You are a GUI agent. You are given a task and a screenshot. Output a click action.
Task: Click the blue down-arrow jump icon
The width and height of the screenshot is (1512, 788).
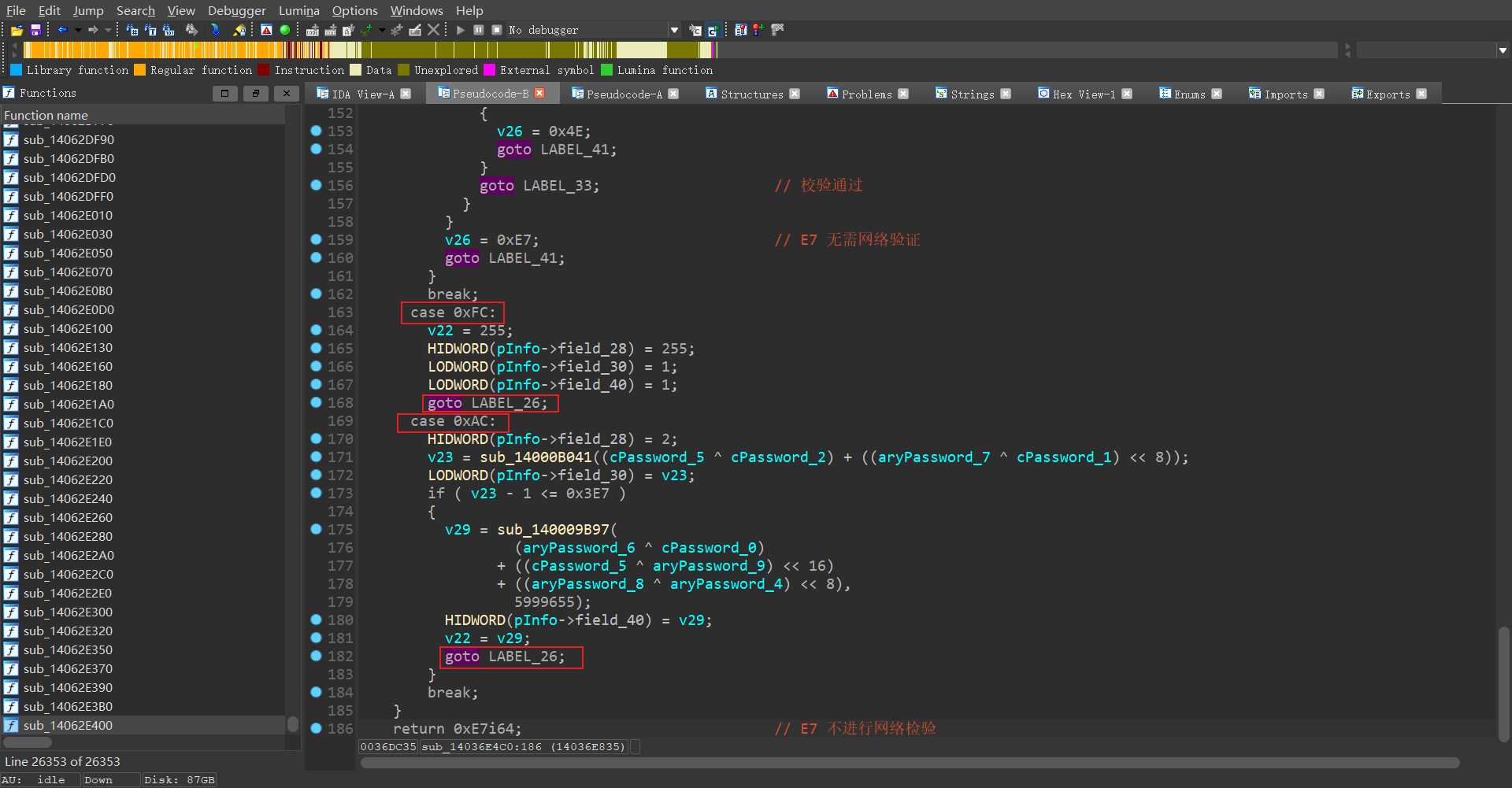click(215, 30)
